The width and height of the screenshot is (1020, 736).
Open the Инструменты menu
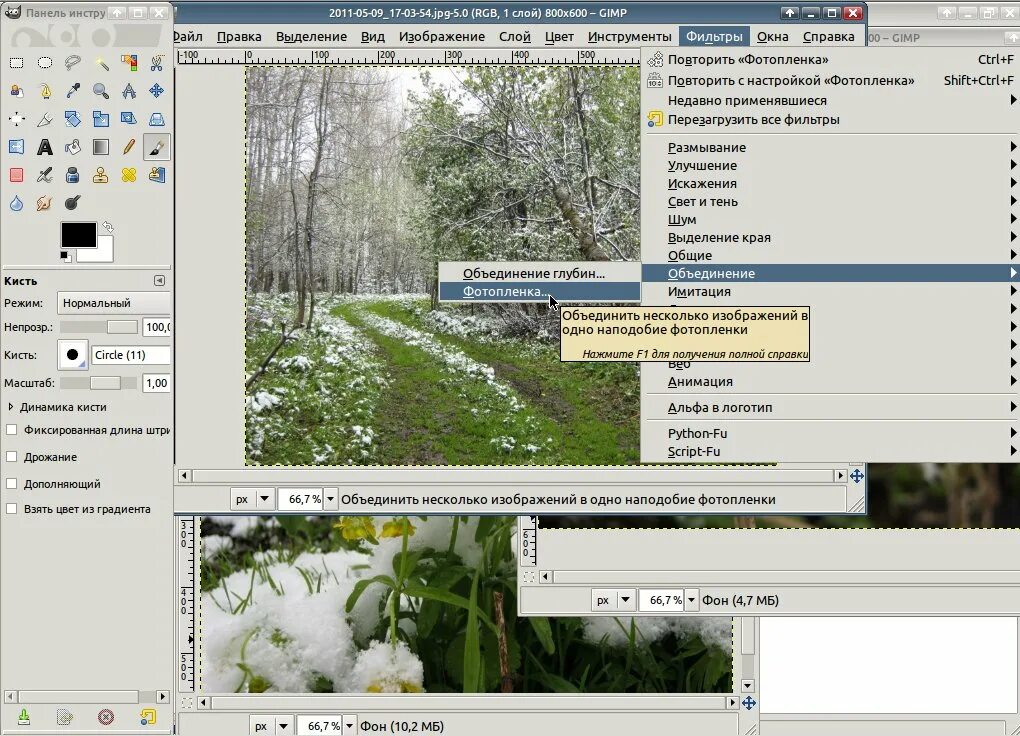[629, 36]
